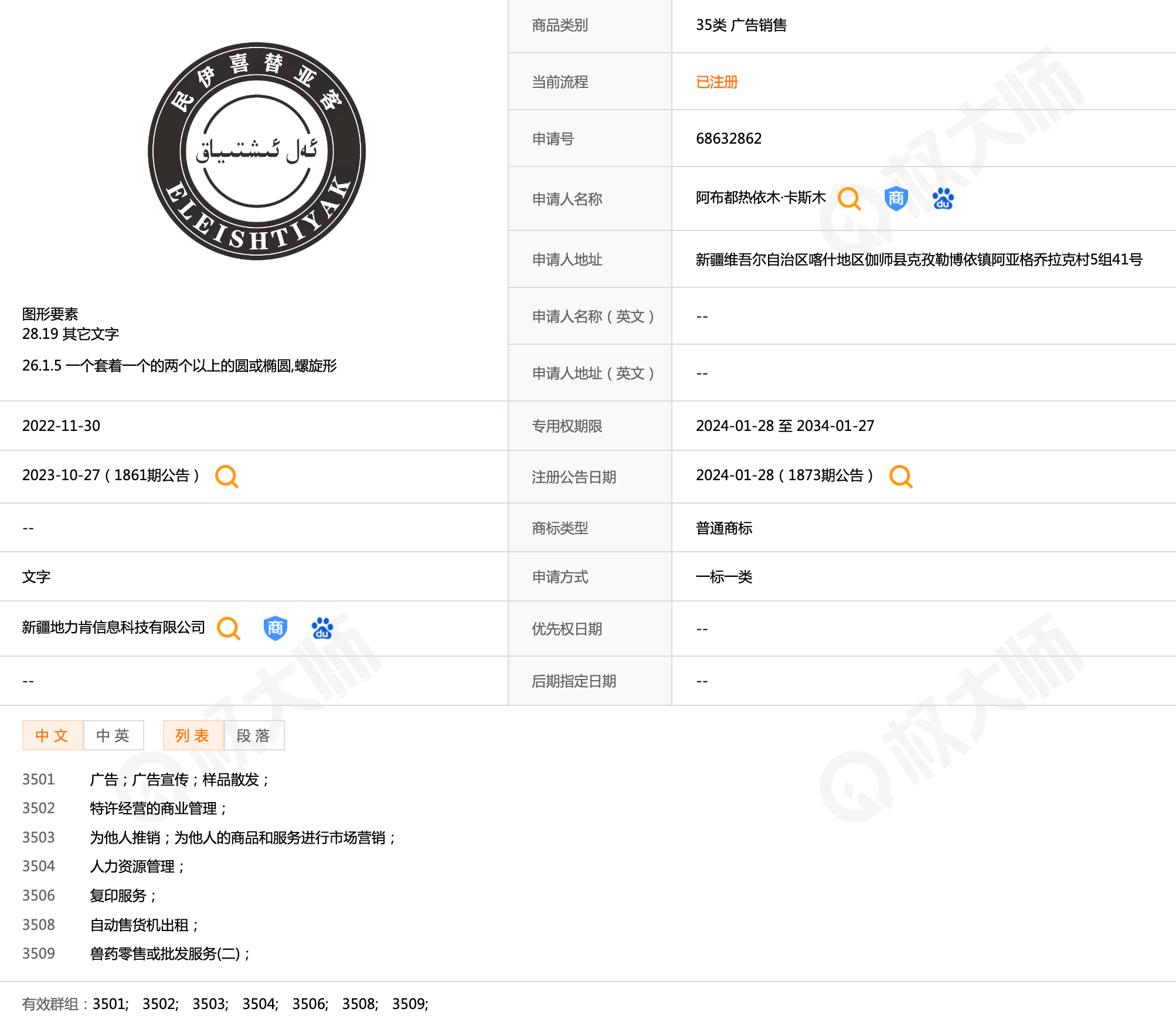Click 3503 in 有效群组 line
The width and height of the screenshot is (1176, 1019).
click(209, 1004)
